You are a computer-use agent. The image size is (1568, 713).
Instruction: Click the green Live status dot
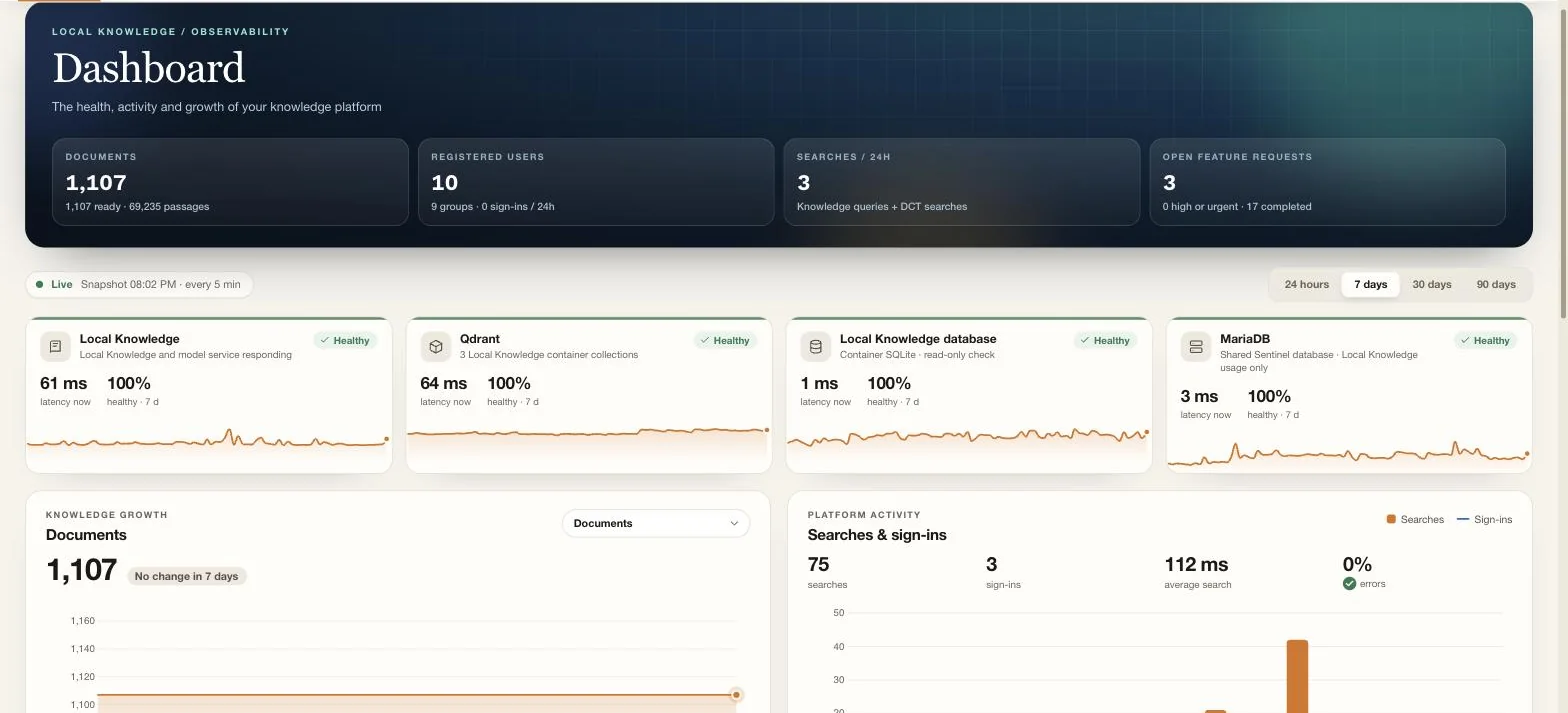click(40, 285)
